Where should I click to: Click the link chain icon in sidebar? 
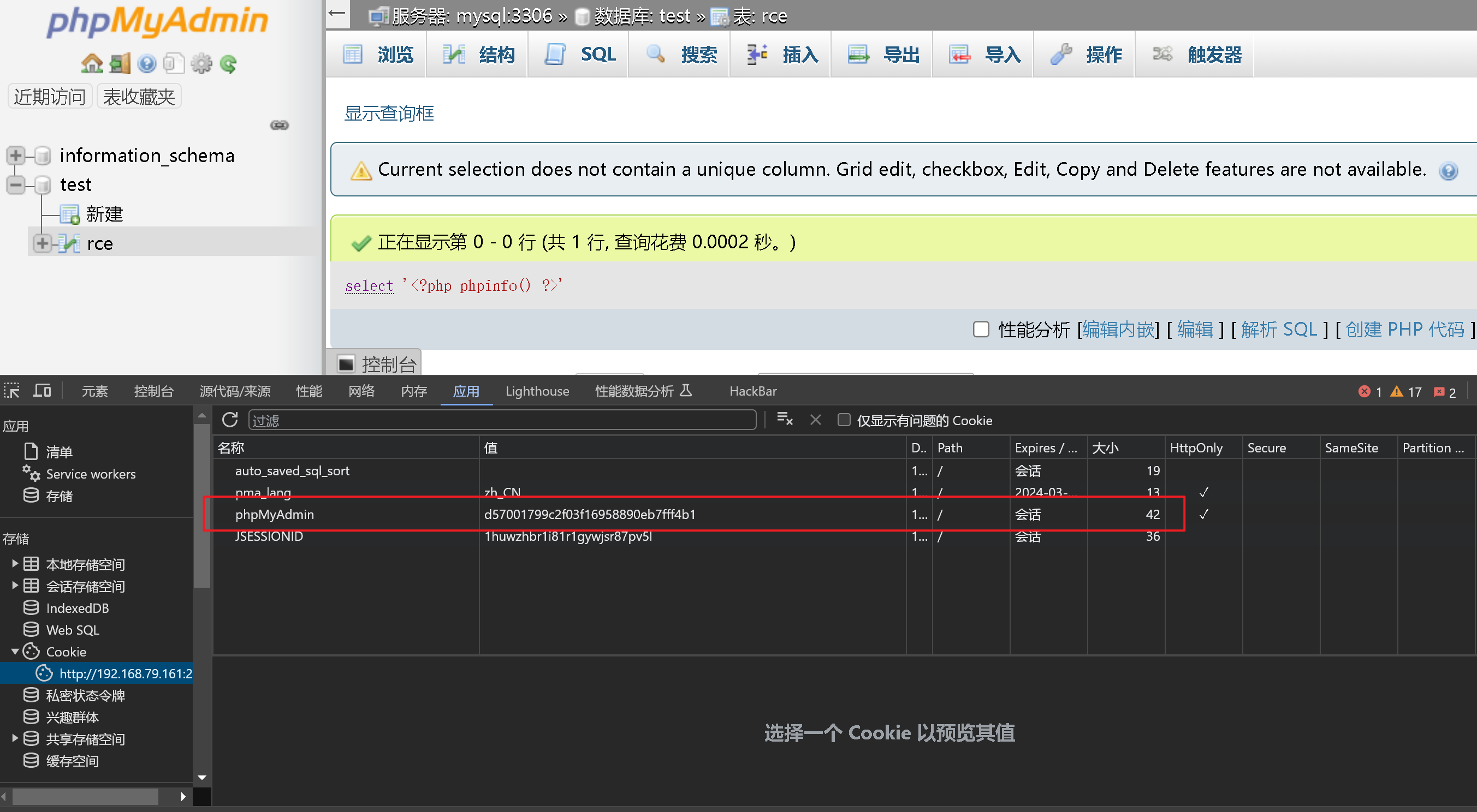279,125
